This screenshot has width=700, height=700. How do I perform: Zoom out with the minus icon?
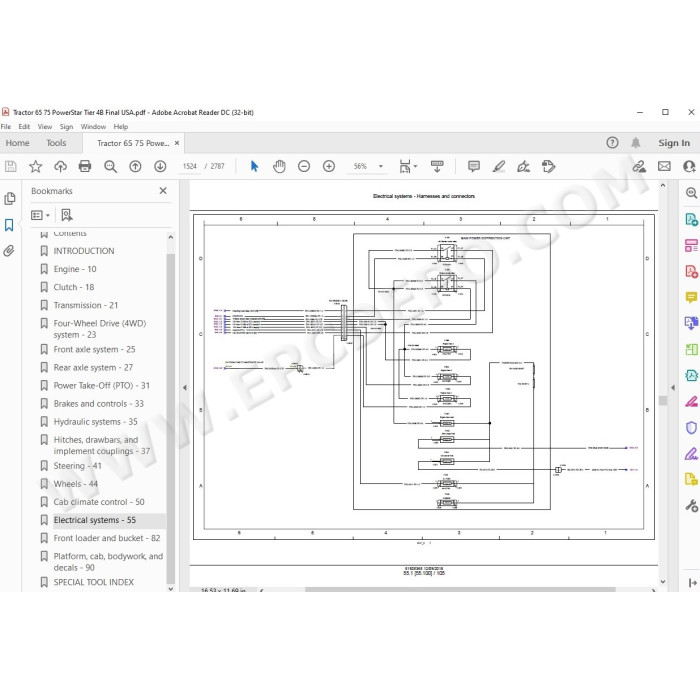(x=304, y=167)
